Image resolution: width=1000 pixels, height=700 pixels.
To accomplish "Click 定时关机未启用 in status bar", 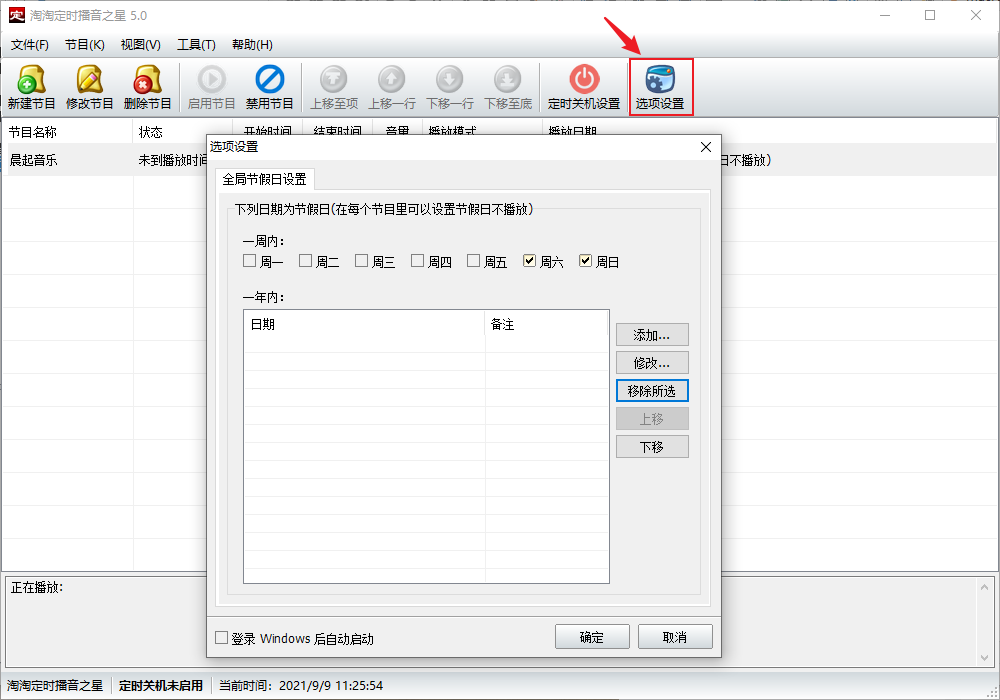I will click(x=161, y=685).
